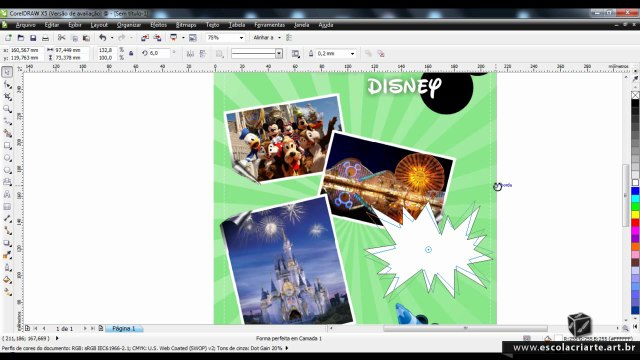Open the Ajuda menu

[326, 25]
